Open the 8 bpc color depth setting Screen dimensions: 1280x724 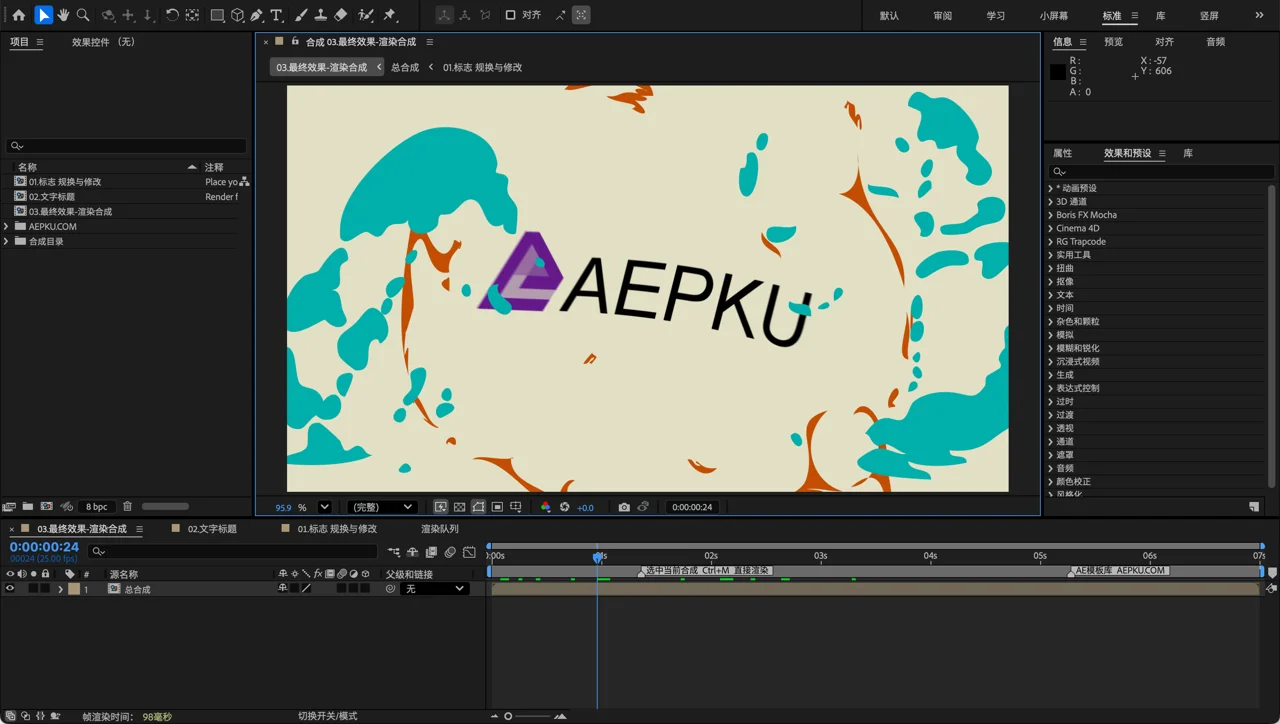(x=97, y=507)
